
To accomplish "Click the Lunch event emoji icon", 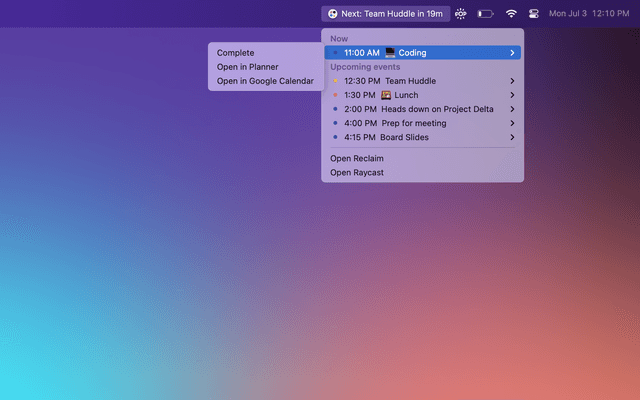I will tap(386, 95).
